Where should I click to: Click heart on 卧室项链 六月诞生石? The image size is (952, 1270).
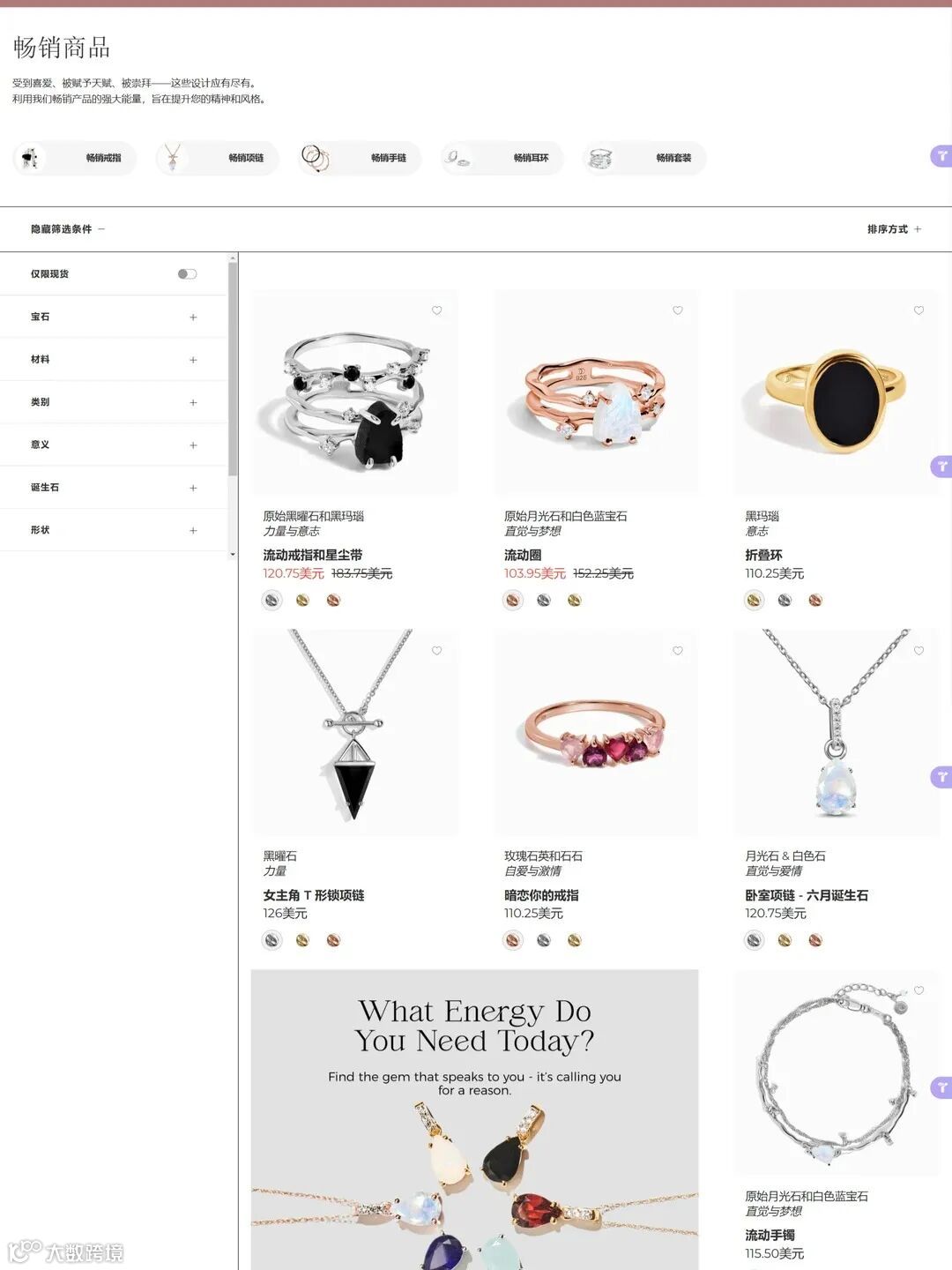pyautogui.click(x=919, y=651)
